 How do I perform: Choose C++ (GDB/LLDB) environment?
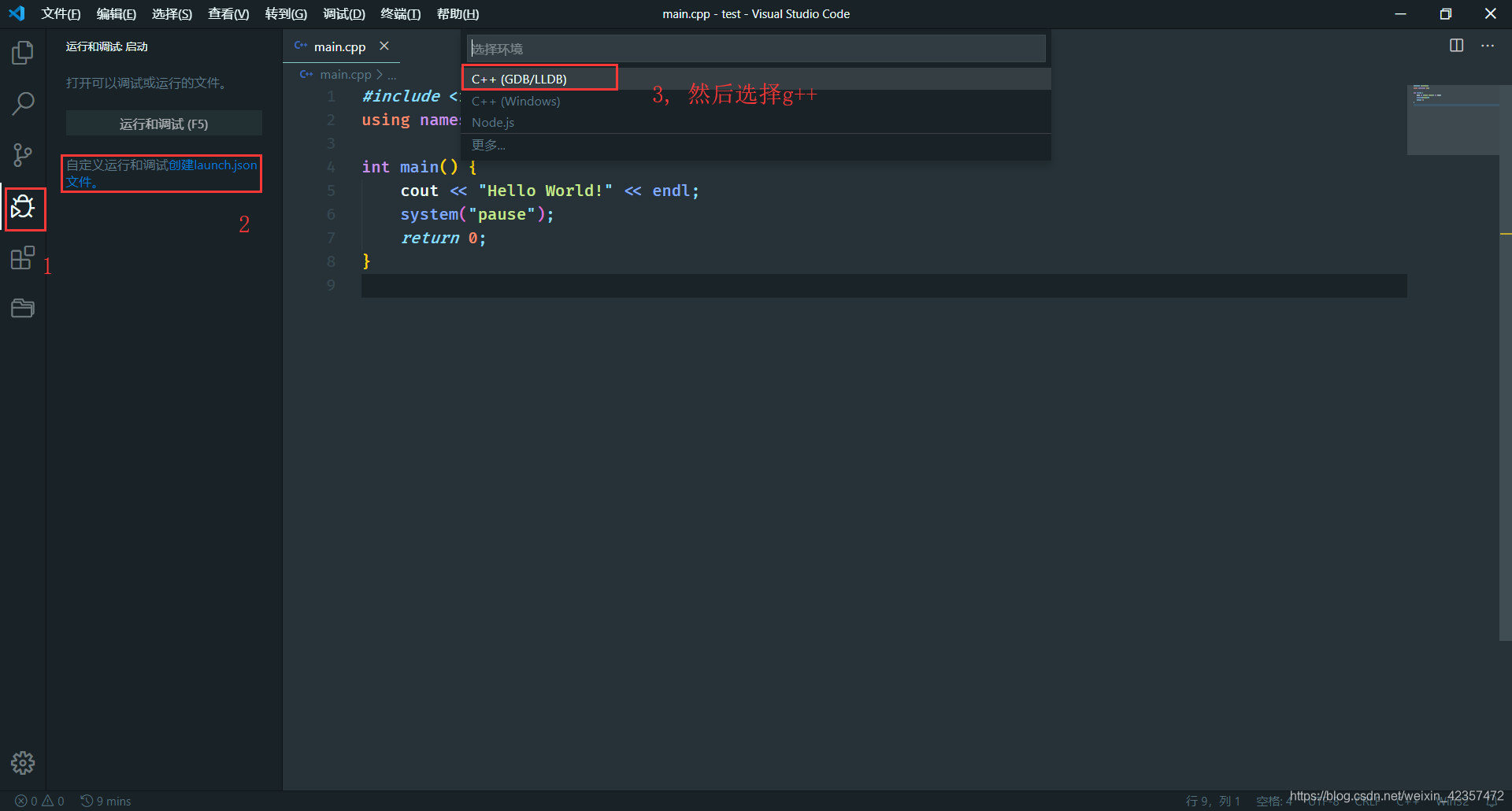(x=756, y=79)
